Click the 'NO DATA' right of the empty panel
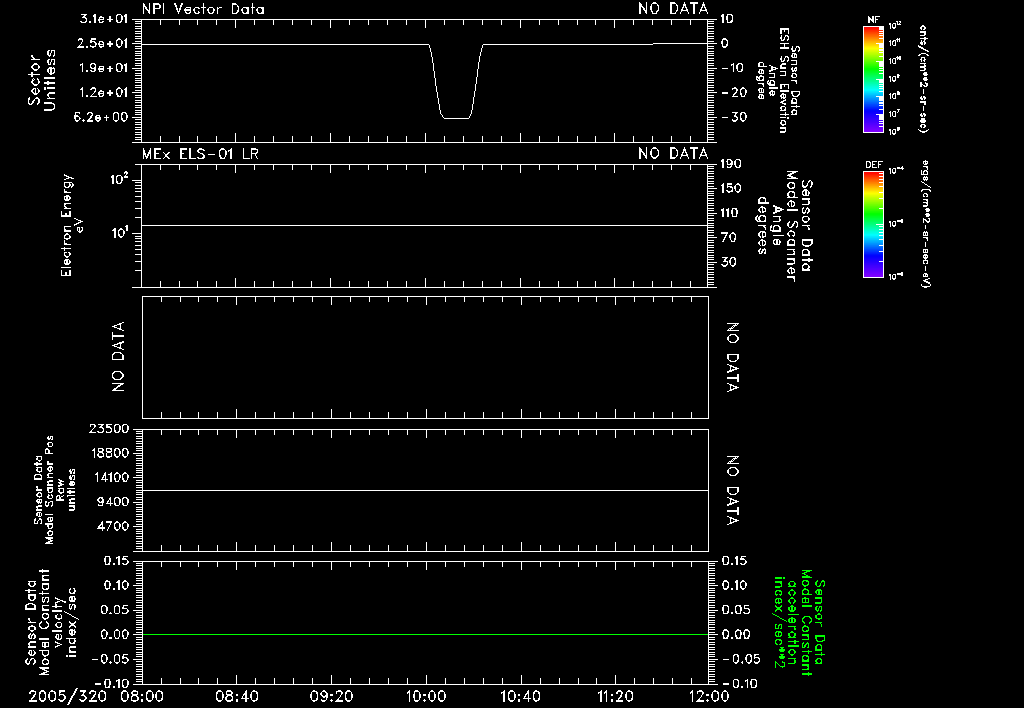Viewport: 1024px width, 708px height. (733, 357)
